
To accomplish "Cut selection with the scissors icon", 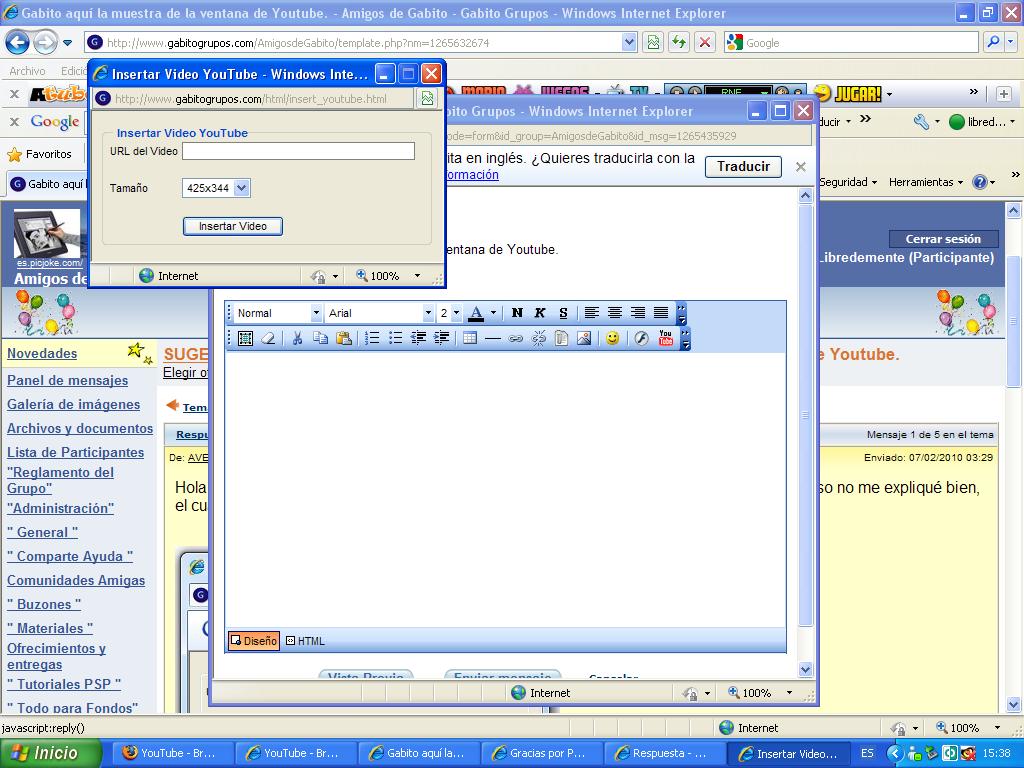I will tap(297, 339).
